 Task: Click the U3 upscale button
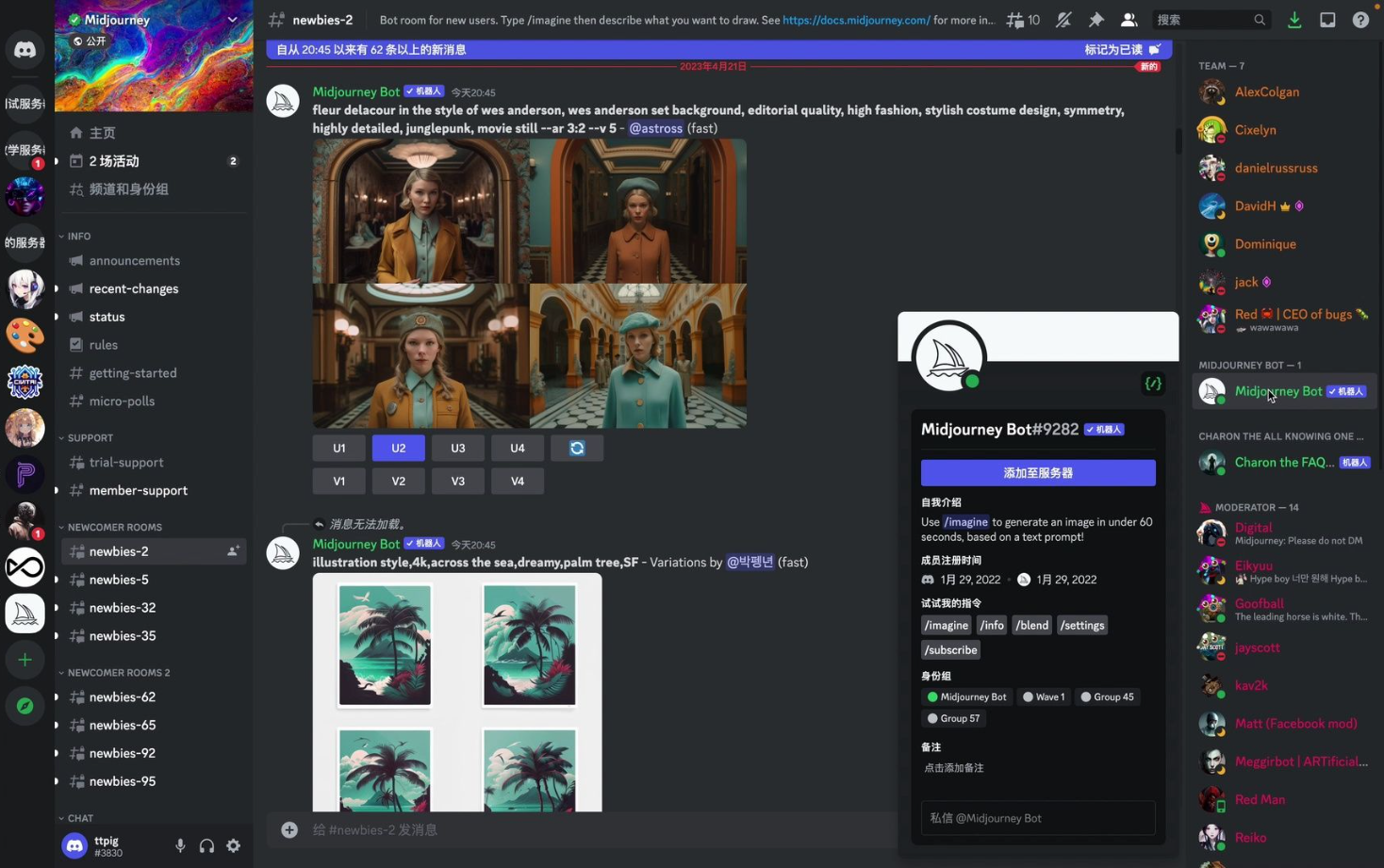tap(458, 449)
